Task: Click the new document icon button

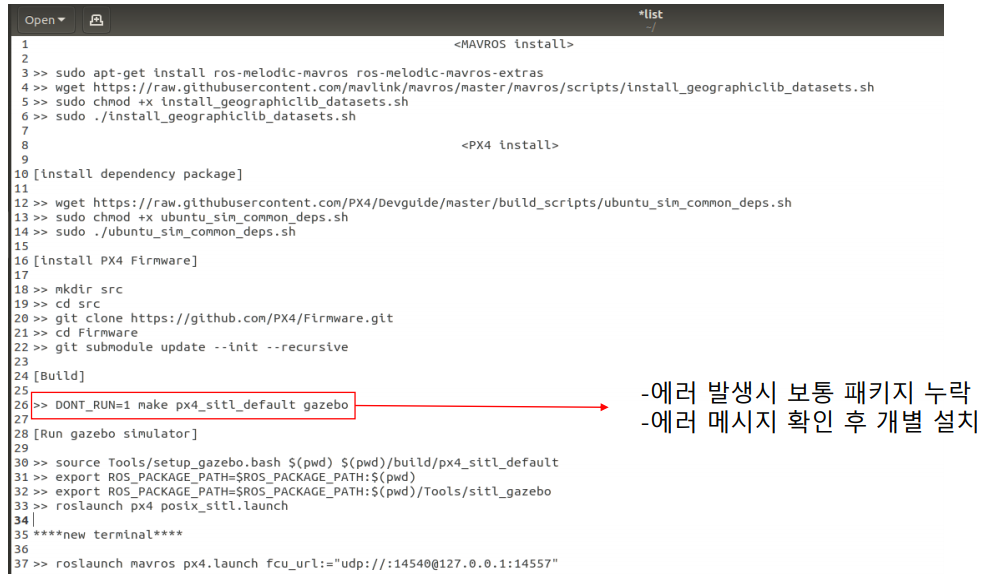Action: 96,20
